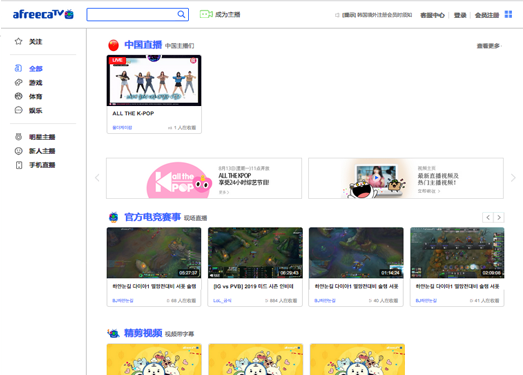Click the search magnifier icon

tap(181, 14)
